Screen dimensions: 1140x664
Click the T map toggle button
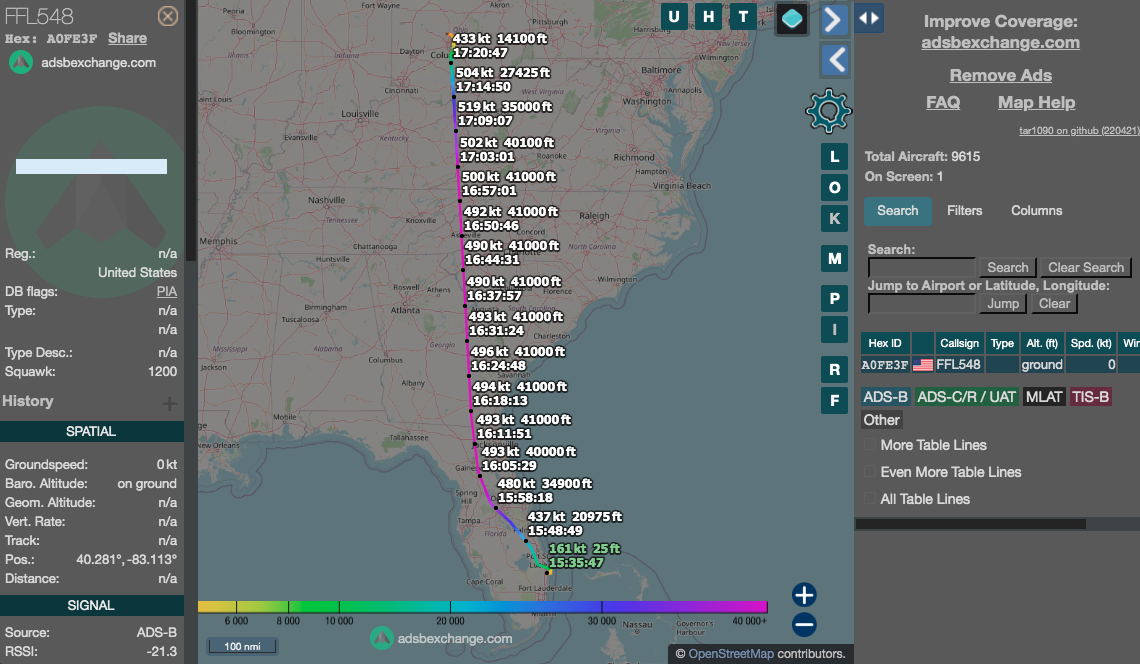point(743,16)
